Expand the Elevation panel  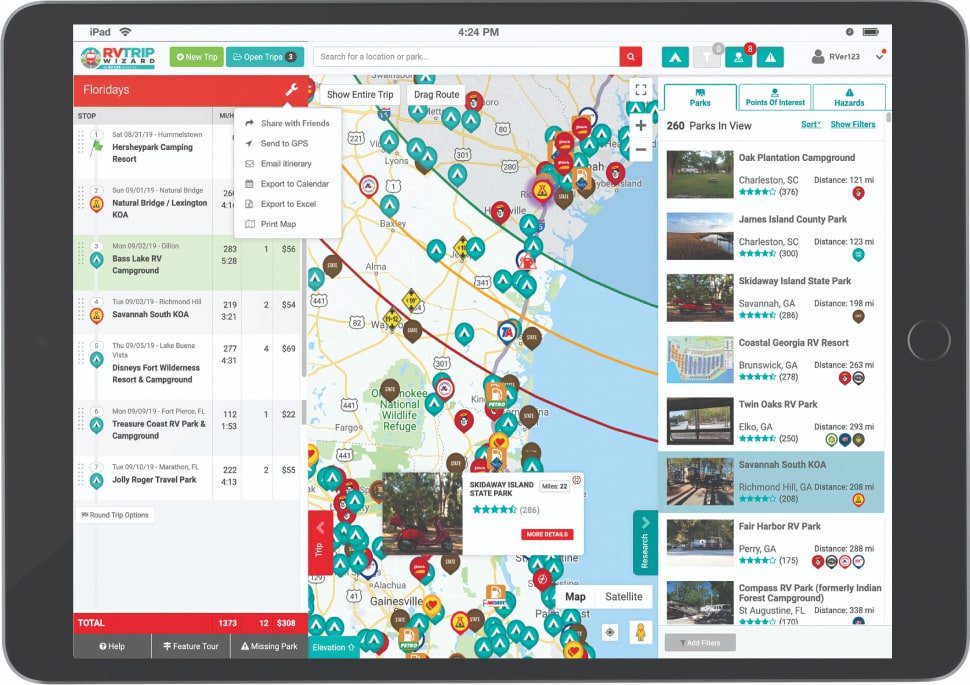333,647
